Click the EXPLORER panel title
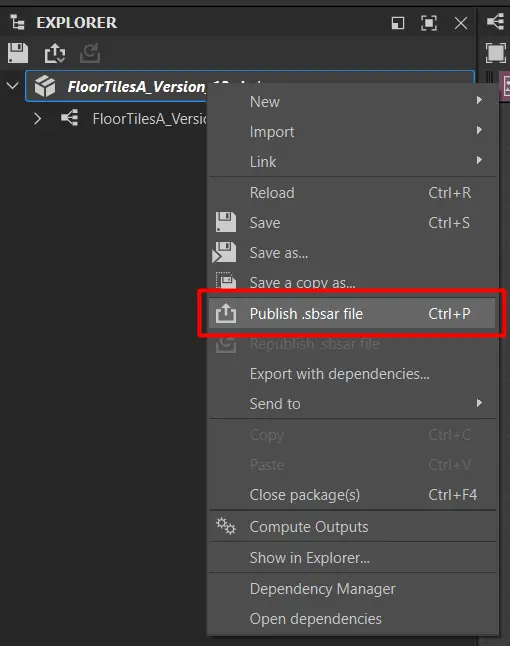Screen dimensions: 510x646 (x=77, y=22)
